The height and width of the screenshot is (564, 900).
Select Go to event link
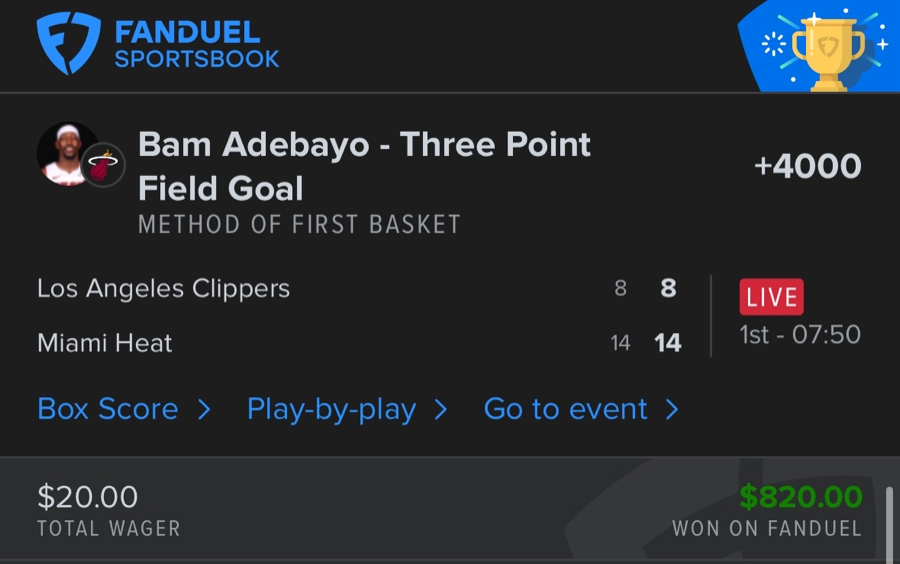point(565,409)
